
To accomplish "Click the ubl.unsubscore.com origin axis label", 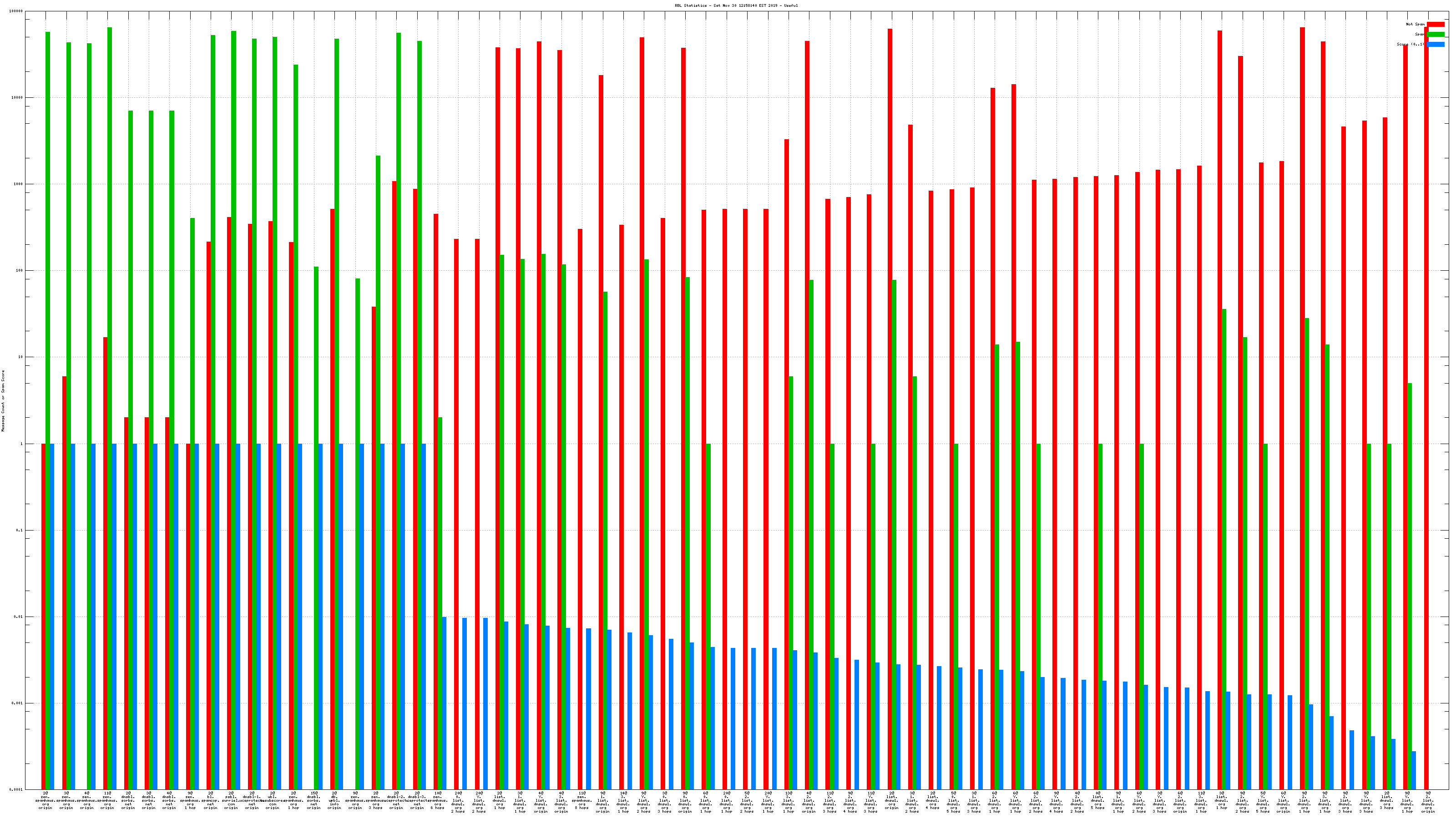I will tap(273, 800).
